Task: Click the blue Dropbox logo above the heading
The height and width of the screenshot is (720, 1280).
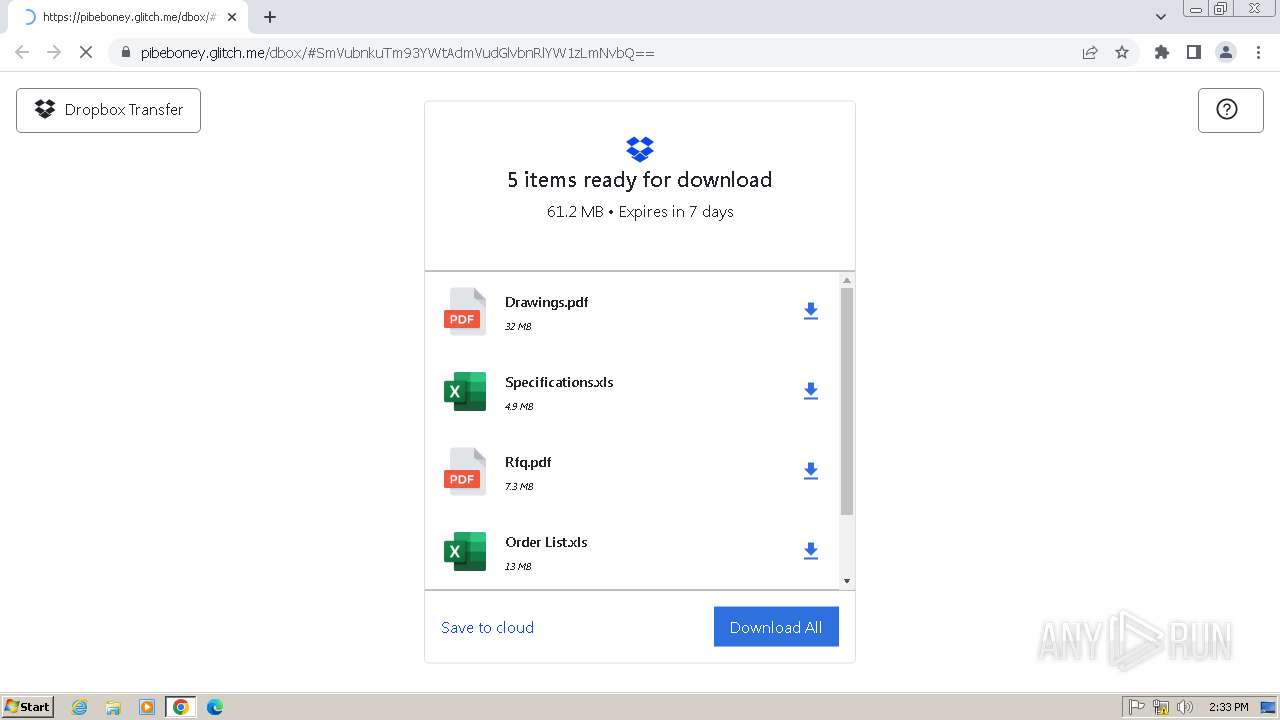Action: [640, 149]
